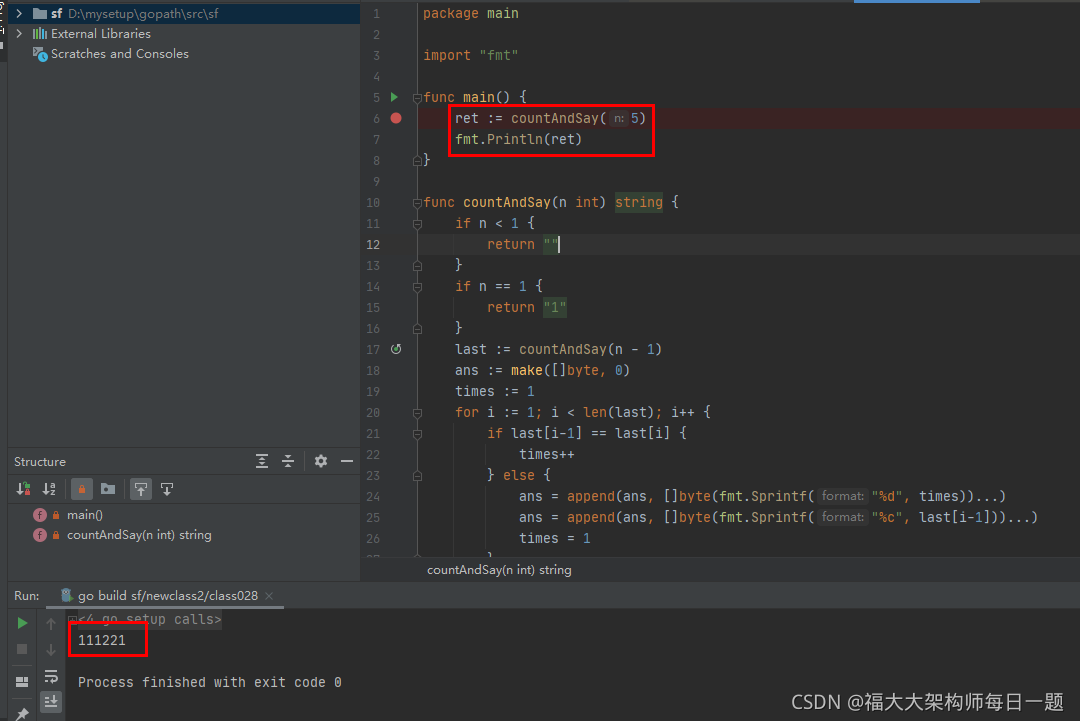This screenshot has height=721, width=1080.
Task: Select the sf project root folder row
Action: pos(183,13)
